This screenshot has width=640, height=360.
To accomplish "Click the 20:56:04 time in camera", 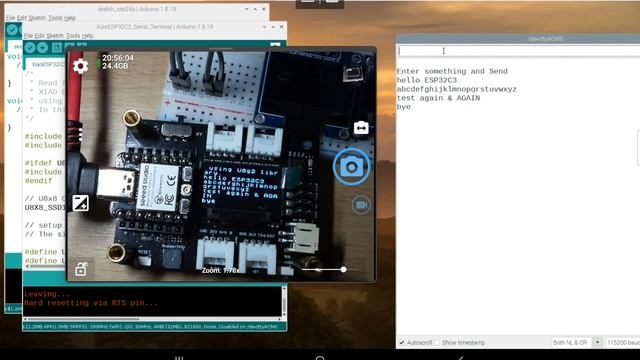I will [x=118, y=58].
